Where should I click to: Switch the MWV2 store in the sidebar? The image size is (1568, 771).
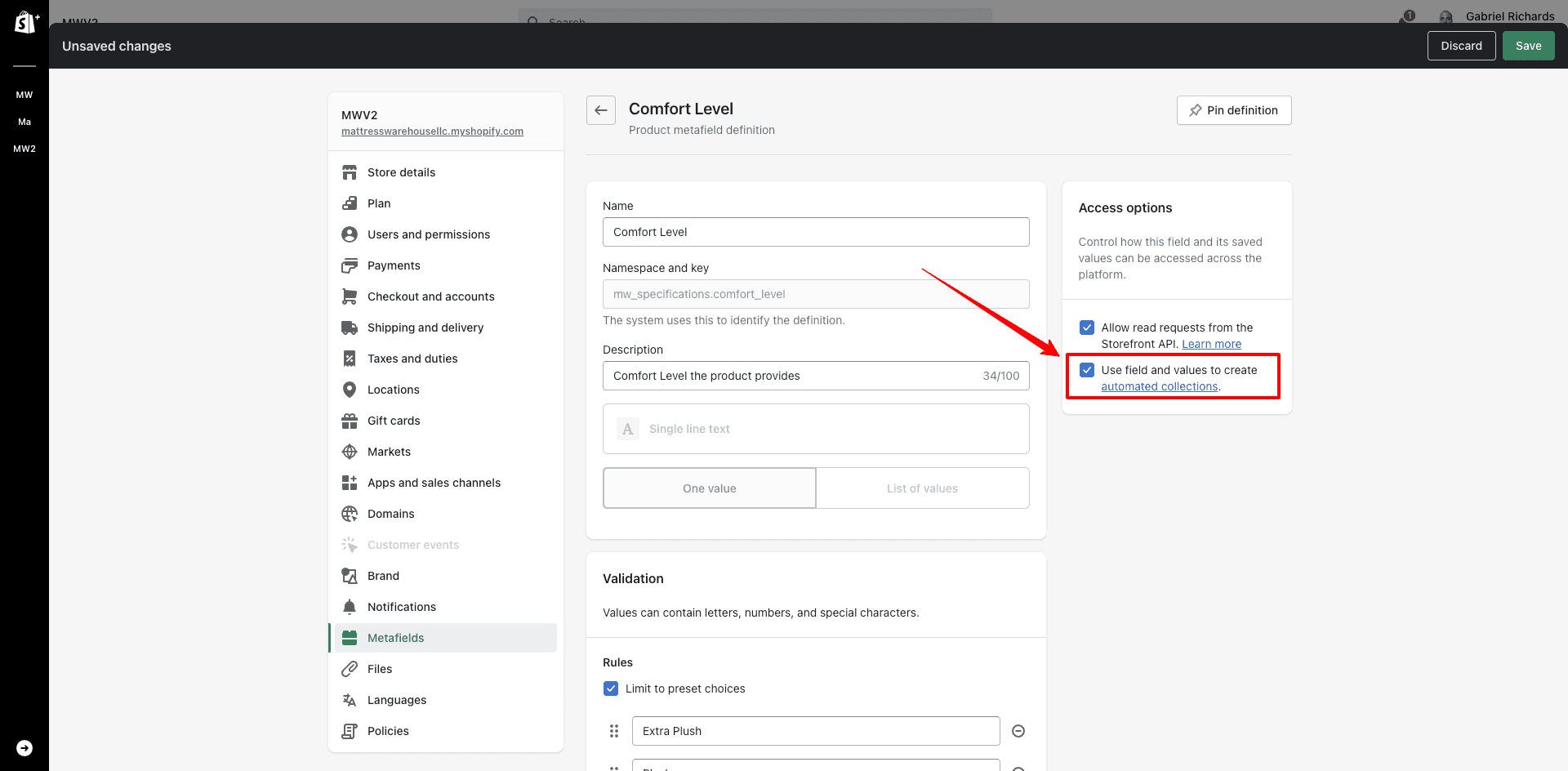(x=24, y=149)
